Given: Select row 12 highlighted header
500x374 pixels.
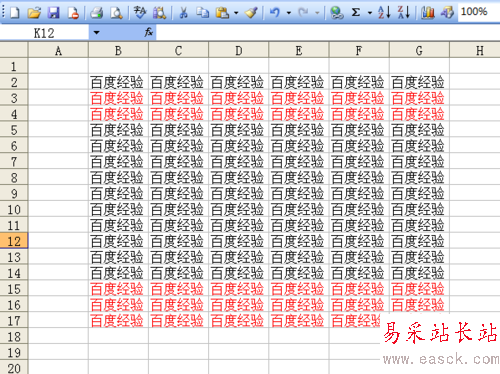Looking at the screenshot, I should [14, 241].
